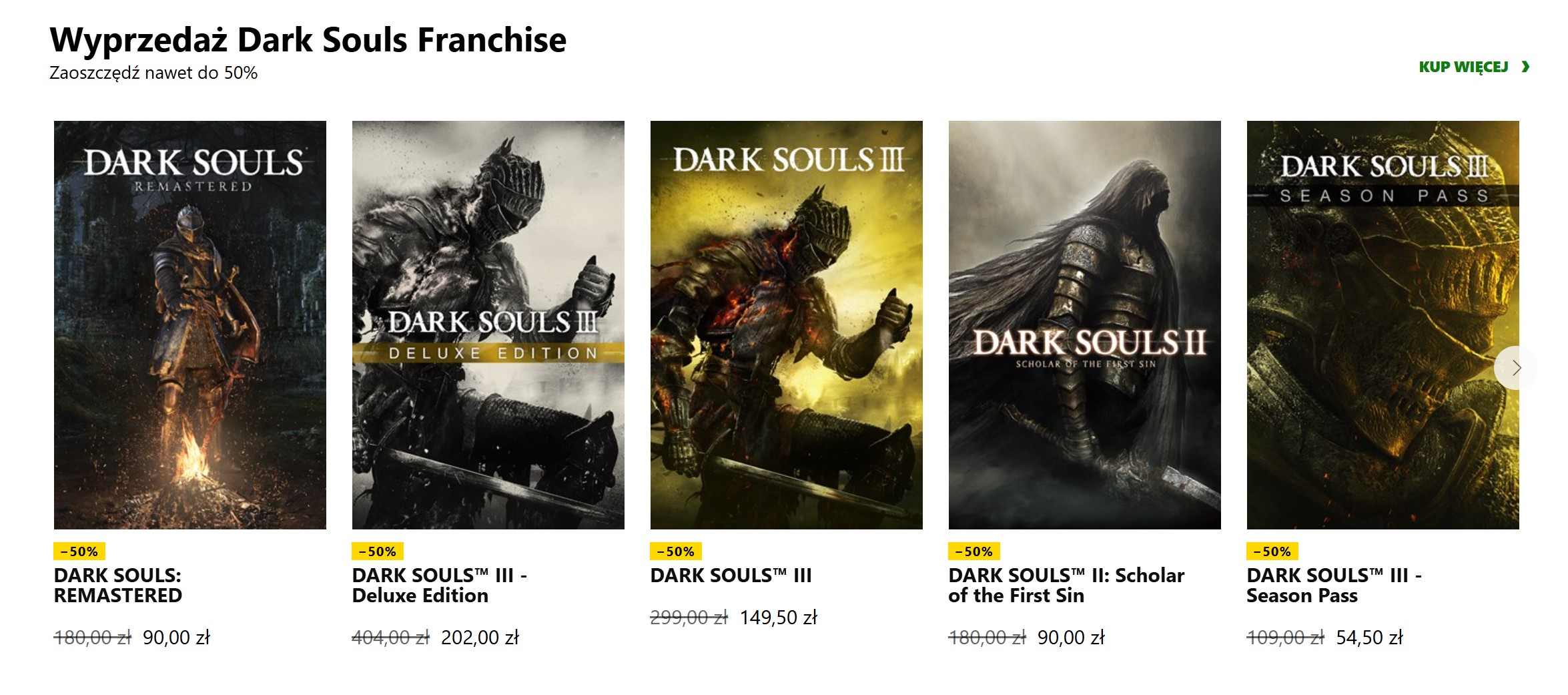Open Dark Souls III Deluxe Edition cover
The width and height of the screenshot is (1568, 695).
coord(488,325)
